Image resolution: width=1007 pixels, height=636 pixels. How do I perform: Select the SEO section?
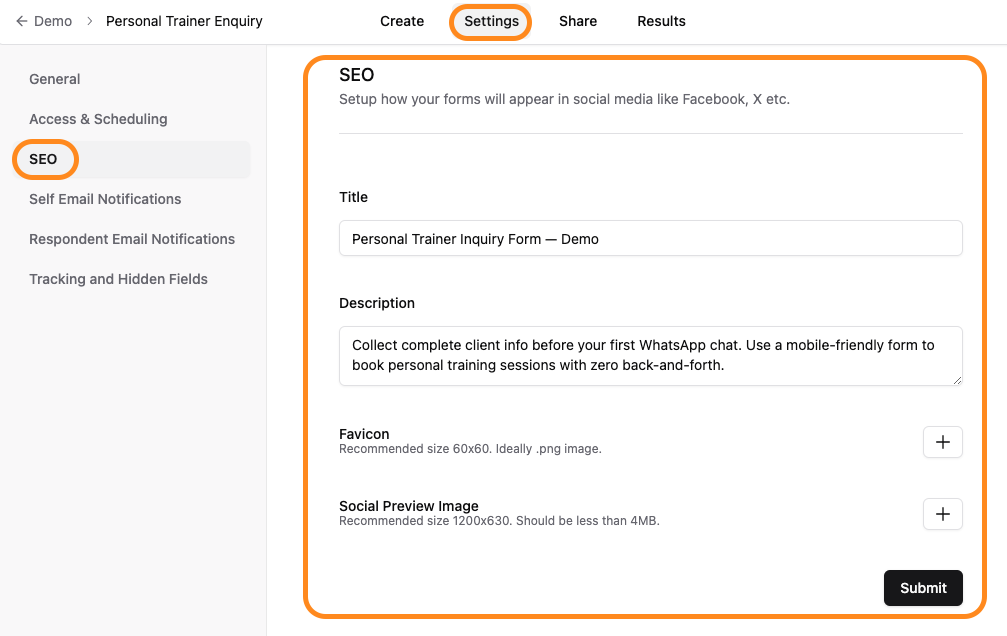(x=44, y=159)
